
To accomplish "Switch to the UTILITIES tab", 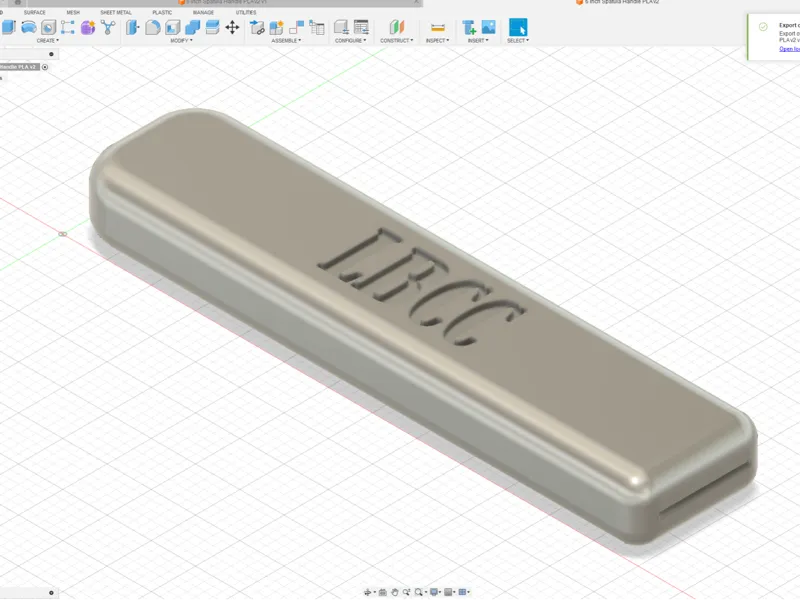I will 246,12.
